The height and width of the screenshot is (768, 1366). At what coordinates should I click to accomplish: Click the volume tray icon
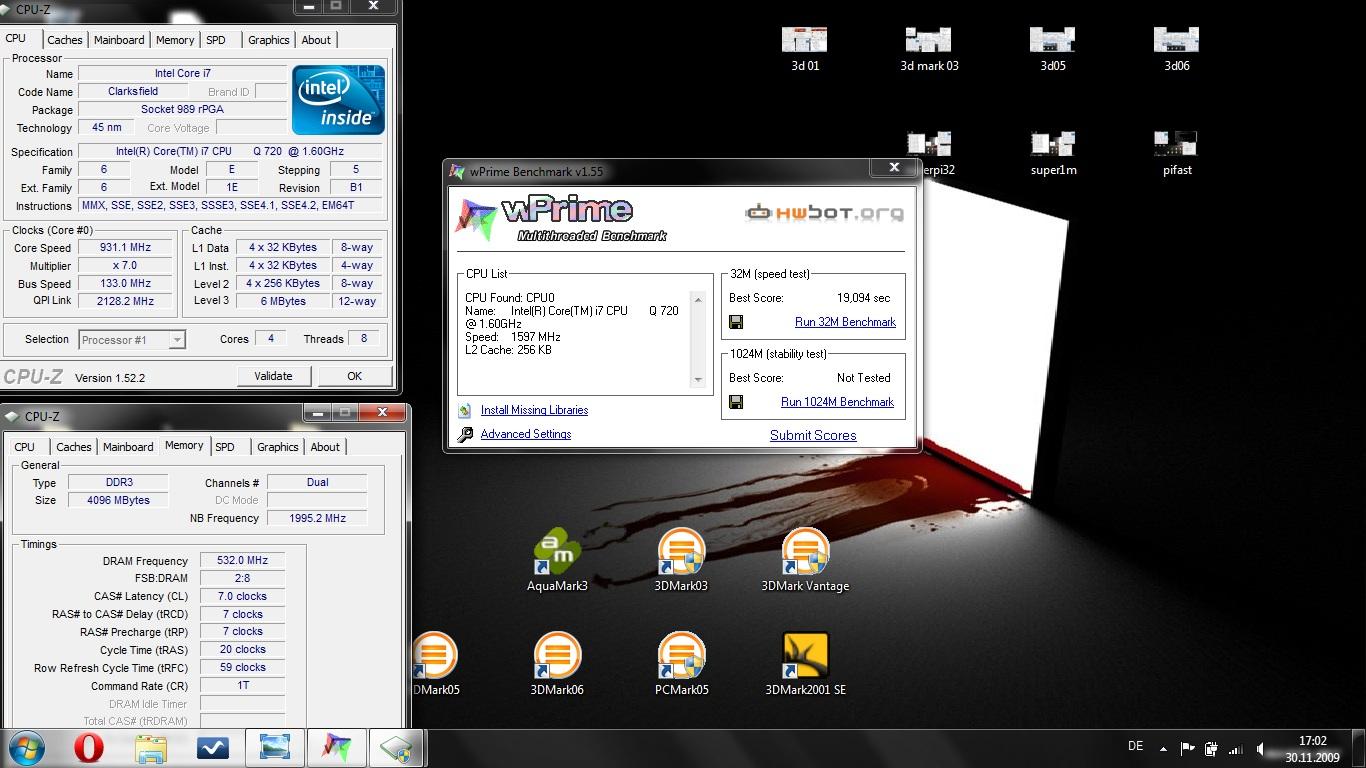pyautogui.click(x=1261, y=749)
